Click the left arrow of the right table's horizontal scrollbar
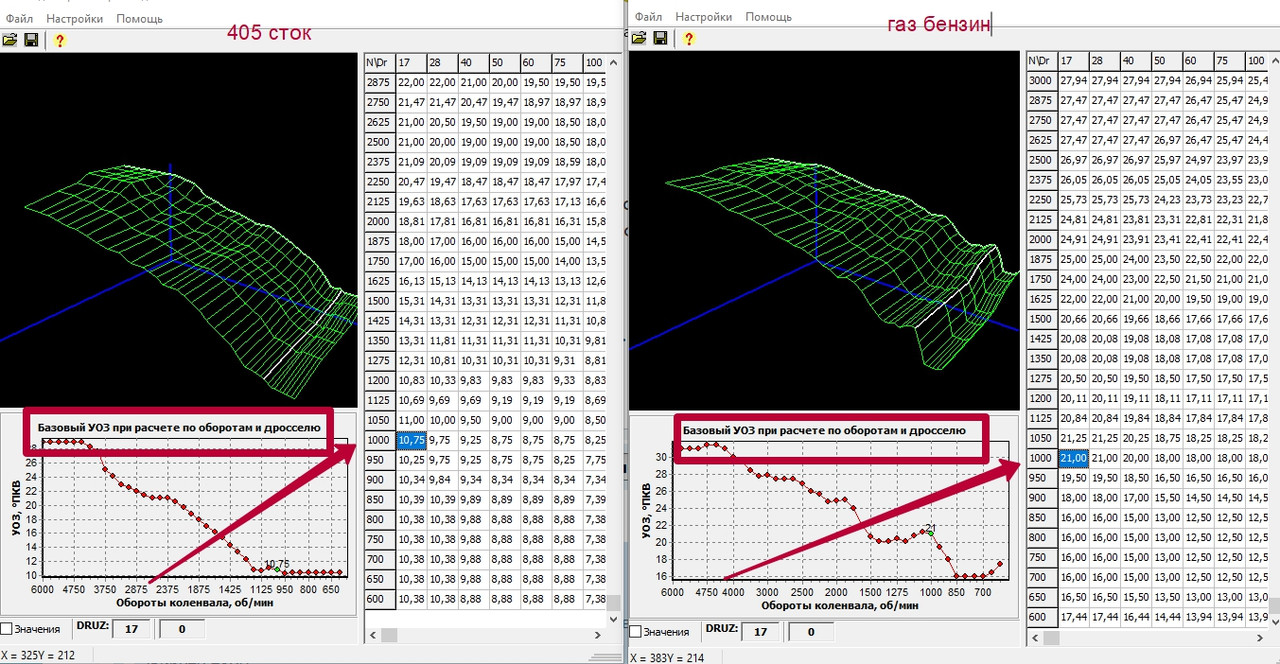 1035,638
